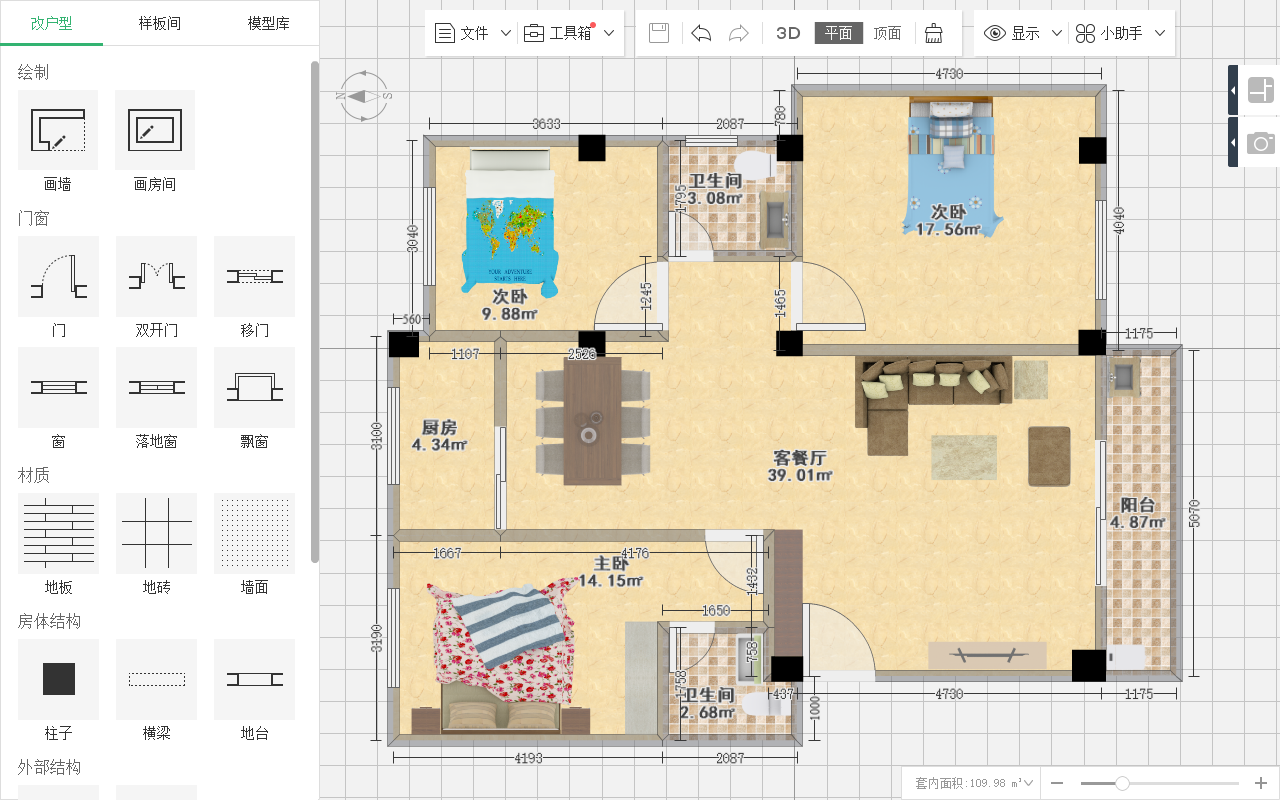1280x800 pixels.
Task: Select the 次卧 9.88㎡ room label
Action: (509, 305)
